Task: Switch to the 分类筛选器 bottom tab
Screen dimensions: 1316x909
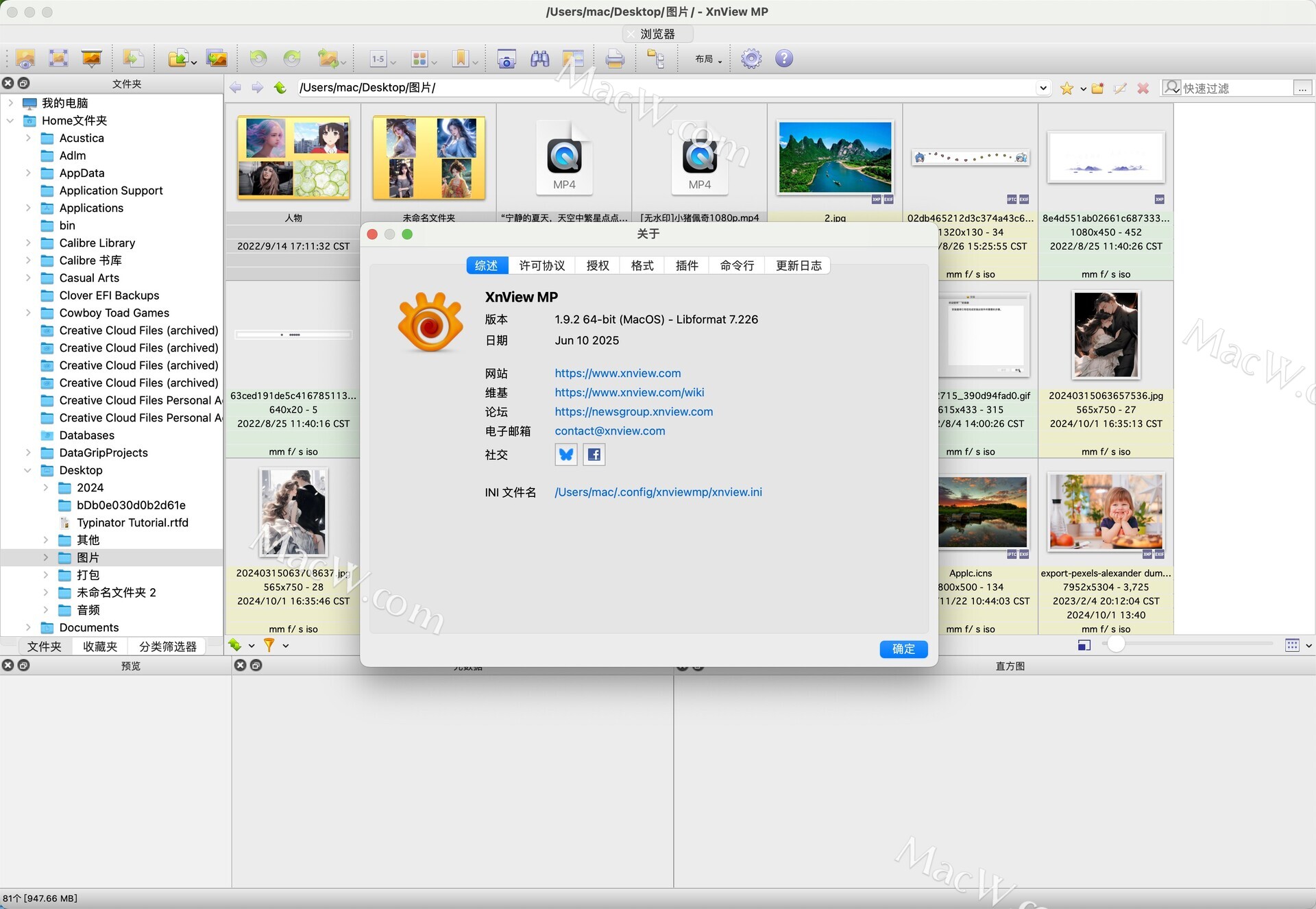Action: 168,646
